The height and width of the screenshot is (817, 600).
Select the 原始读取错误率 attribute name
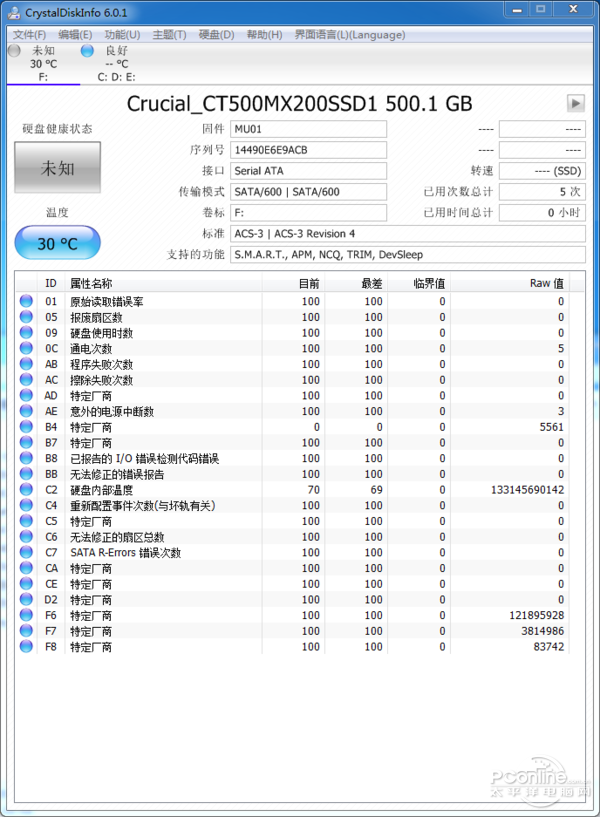click(107, 301)
